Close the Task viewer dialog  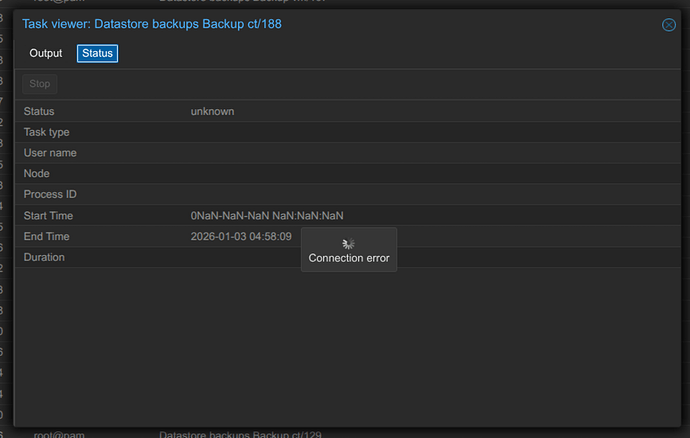click(669, 25)
